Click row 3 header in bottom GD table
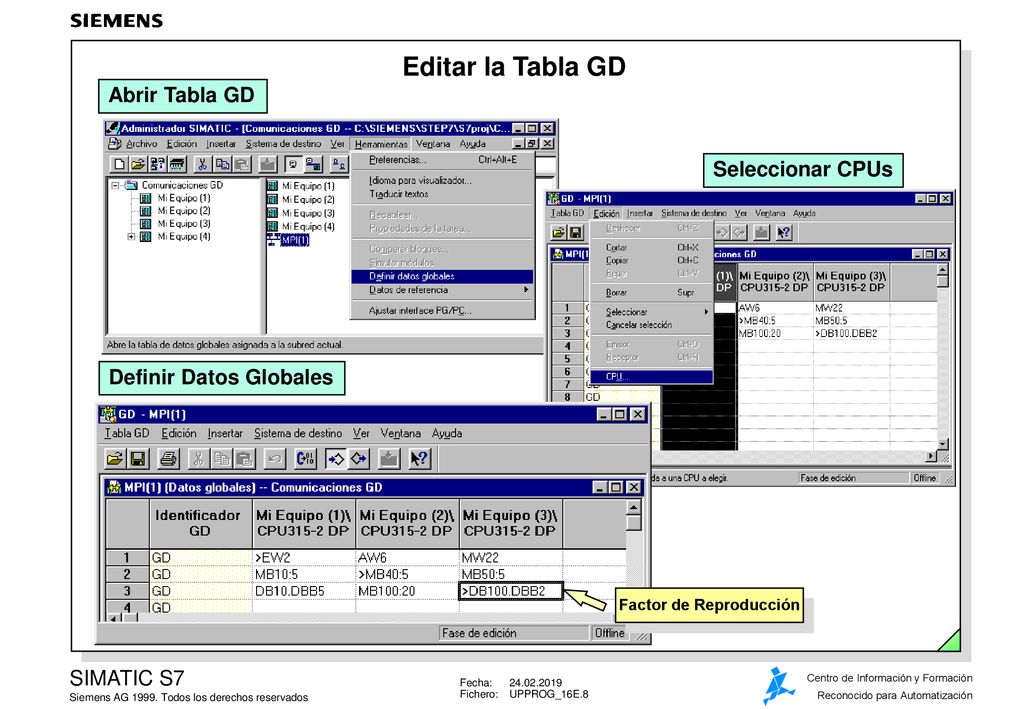 pos(127,591)
